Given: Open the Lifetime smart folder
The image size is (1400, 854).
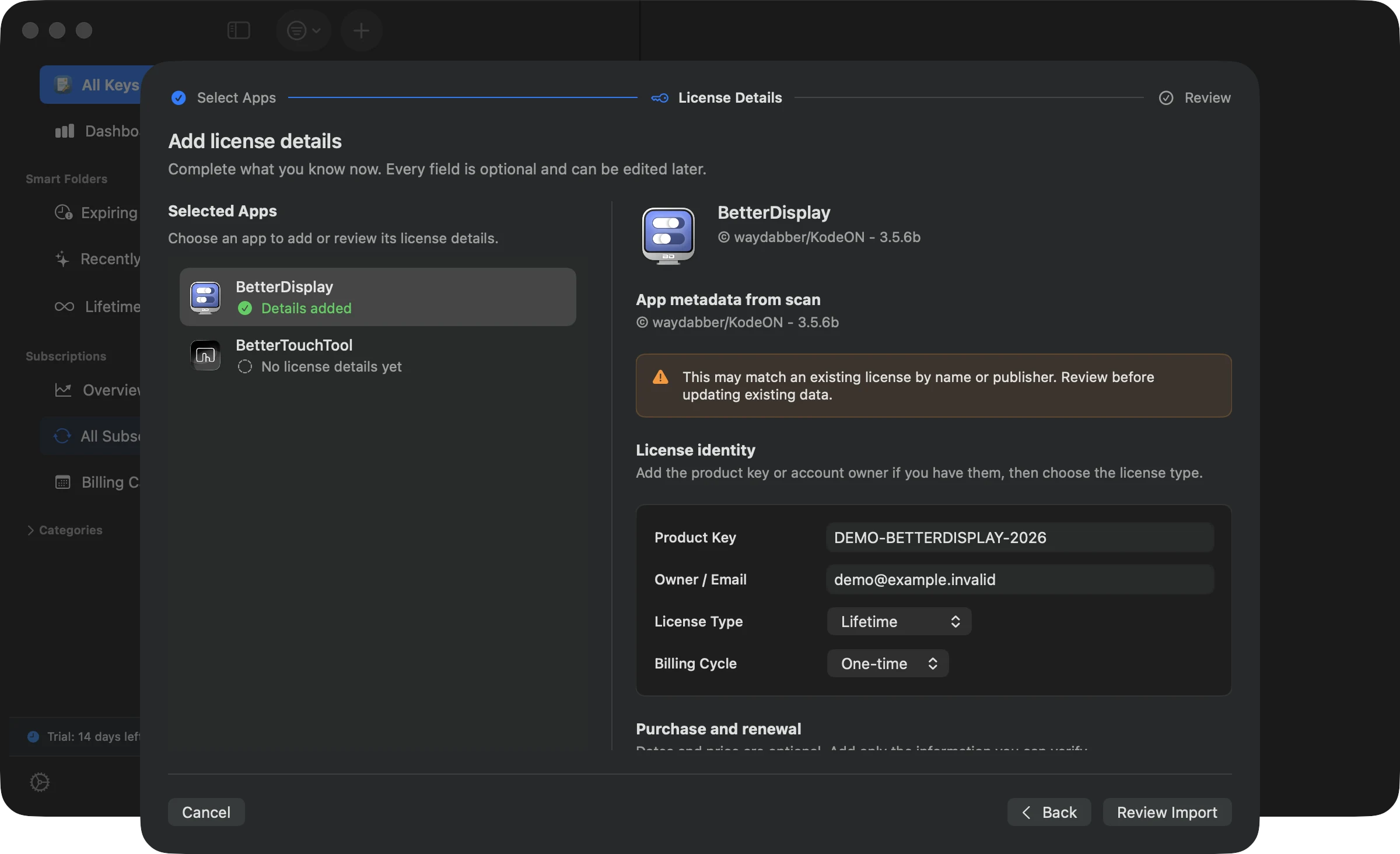Looking at the screenshot, I should tap(96, 307).
